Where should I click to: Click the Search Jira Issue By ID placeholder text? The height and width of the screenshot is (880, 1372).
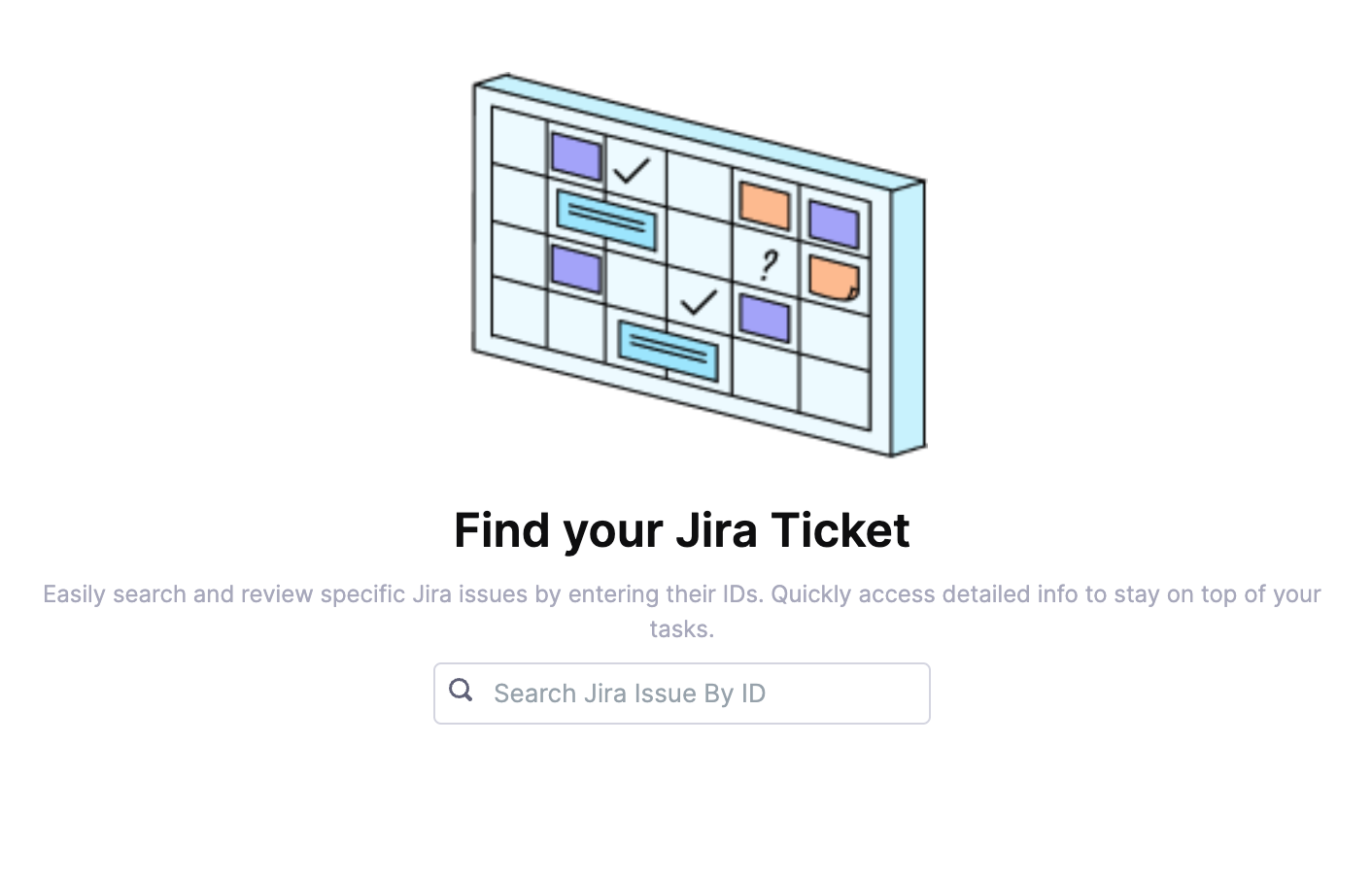[630, 693]
